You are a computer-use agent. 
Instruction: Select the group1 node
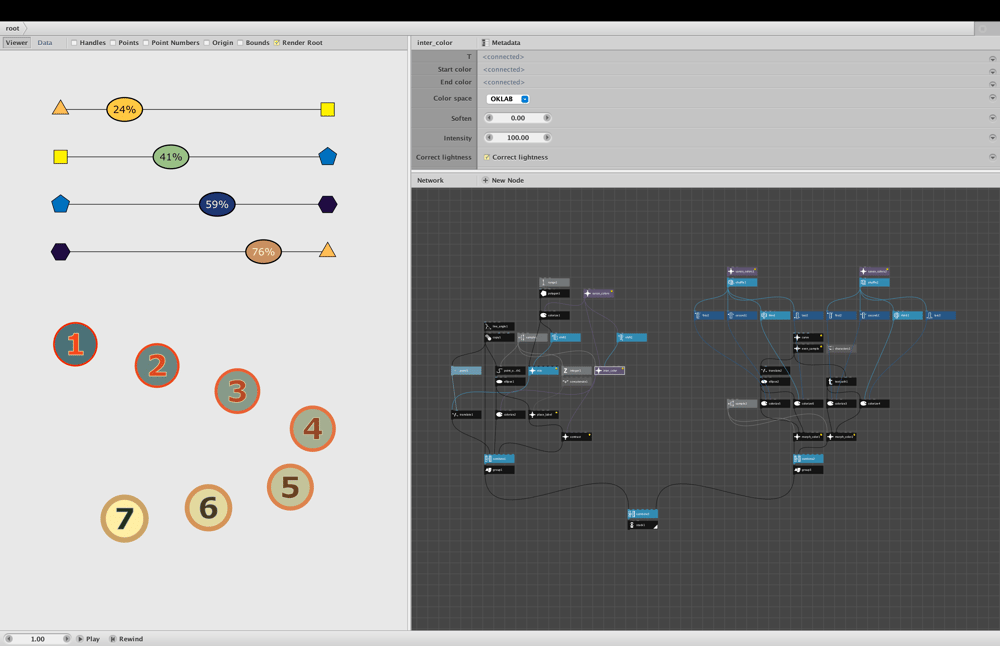click(x=499, y=470)
